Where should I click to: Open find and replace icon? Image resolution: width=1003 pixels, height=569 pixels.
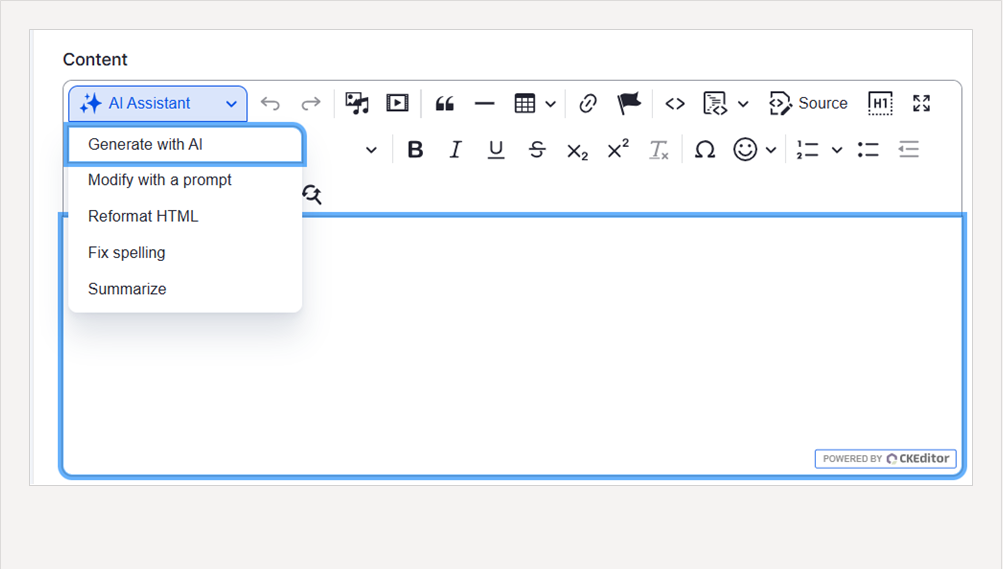[312, 194]
